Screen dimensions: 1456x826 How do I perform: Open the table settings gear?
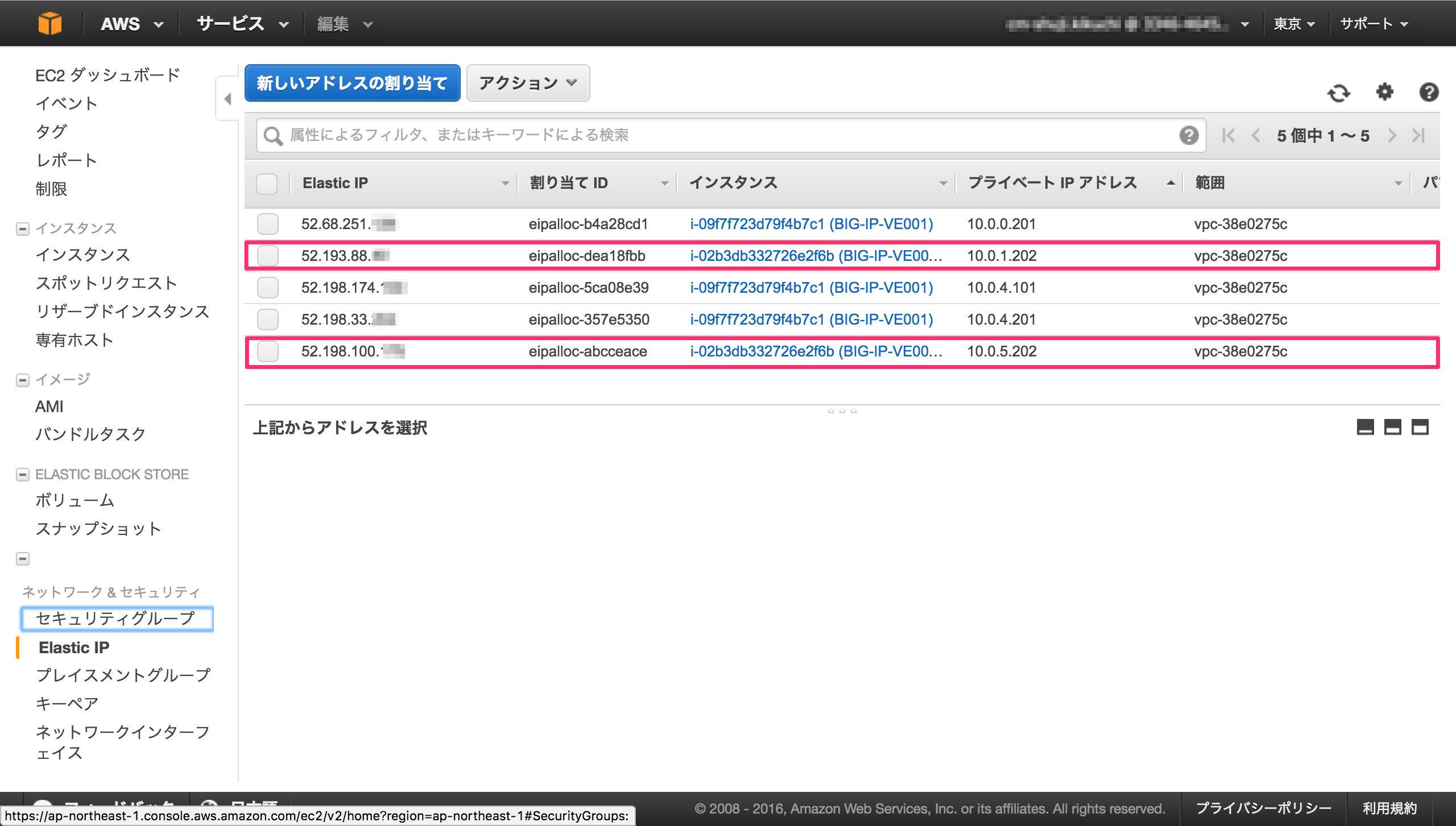point(1384,92)
